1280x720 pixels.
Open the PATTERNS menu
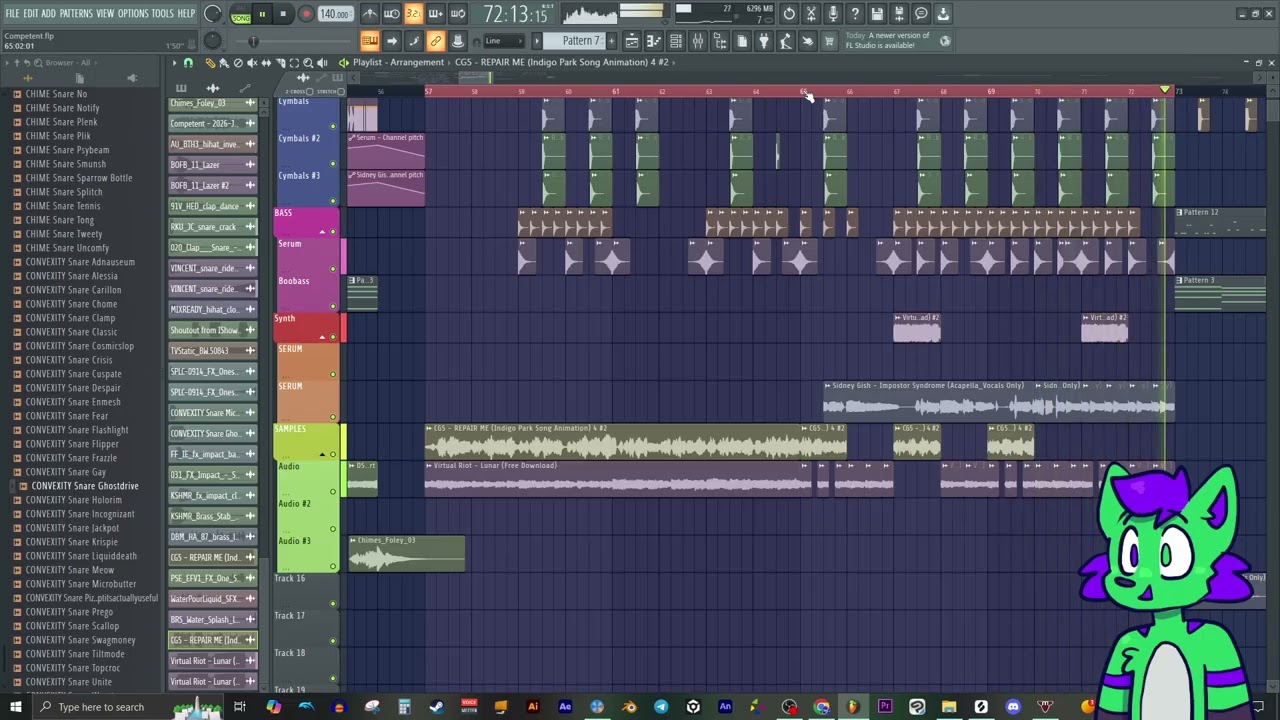(76, 14)
